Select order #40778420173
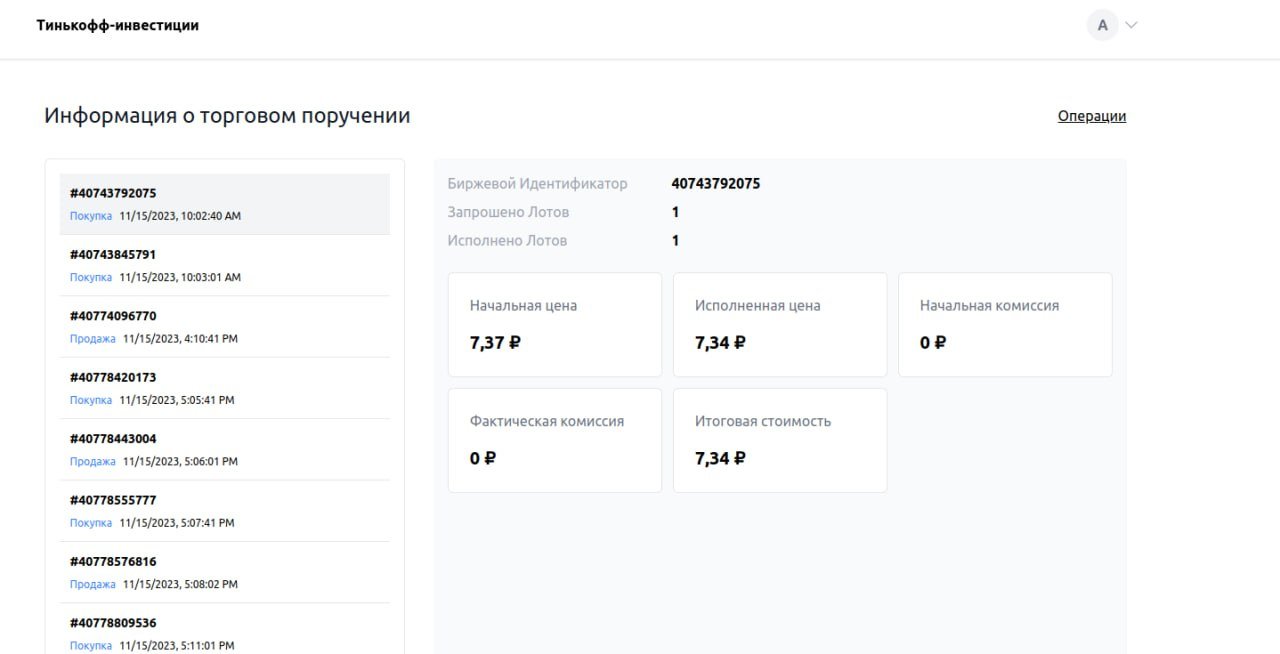1280x654 pixels. click(x=224, y=388)
